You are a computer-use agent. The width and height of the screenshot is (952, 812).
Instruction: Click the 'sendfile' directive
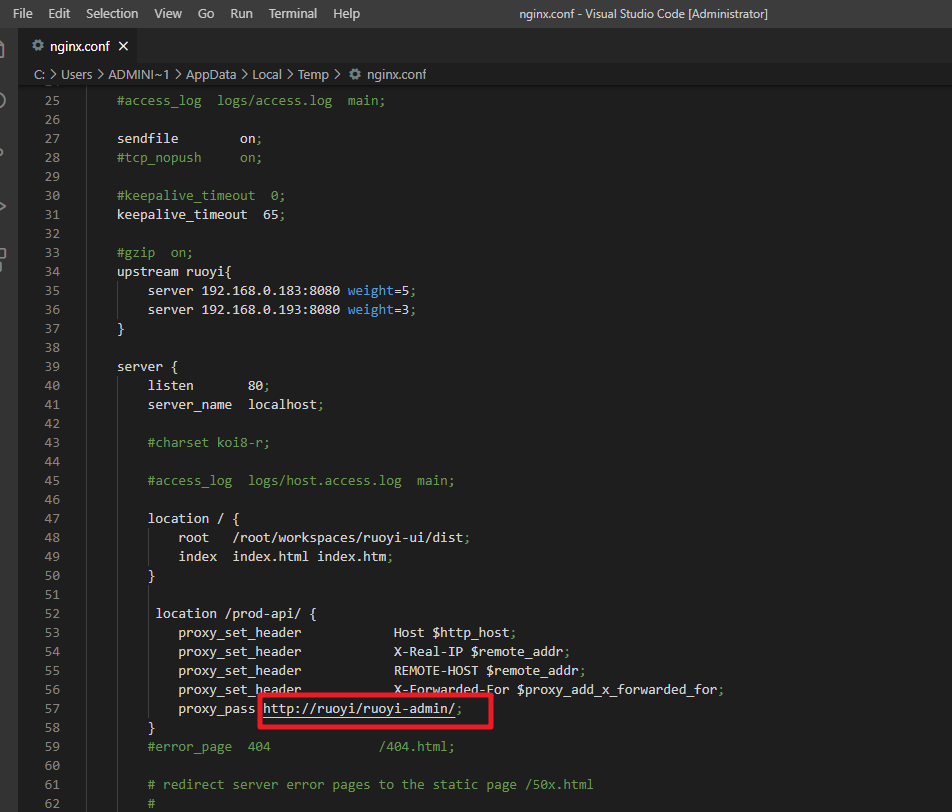pyautogui.click(x=148, y=138)
